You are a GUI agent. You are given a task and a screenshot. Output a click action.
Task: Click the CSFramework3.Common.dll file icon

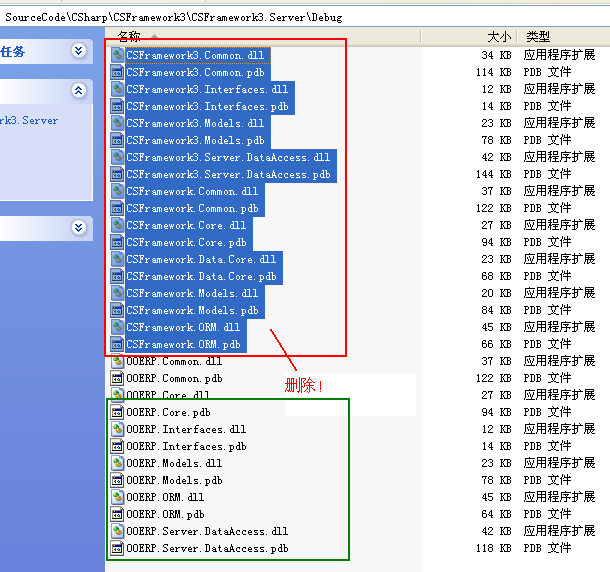tap(117, 56)
